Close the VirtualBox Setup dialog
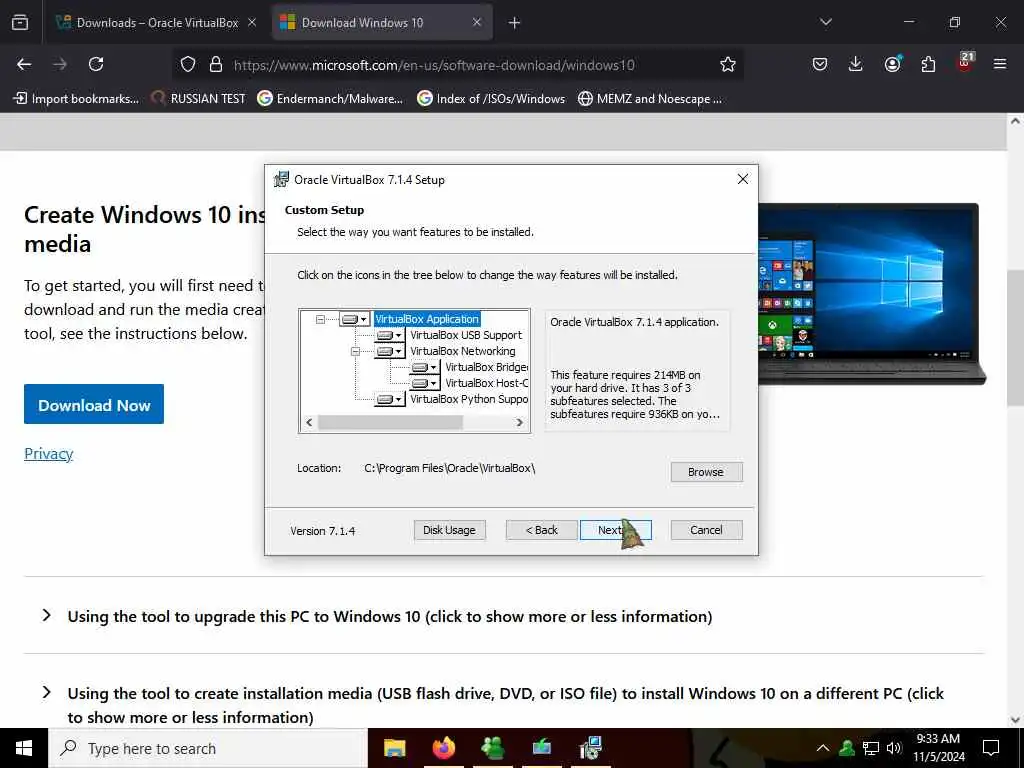The height and width of the screenshot is (768, 1024). (743, 179)
